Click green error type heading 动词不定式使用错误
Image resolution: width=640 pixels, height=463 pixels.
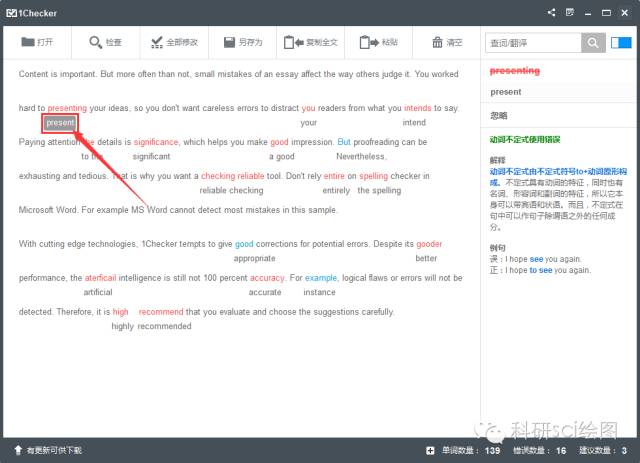(x=525, y=140)
